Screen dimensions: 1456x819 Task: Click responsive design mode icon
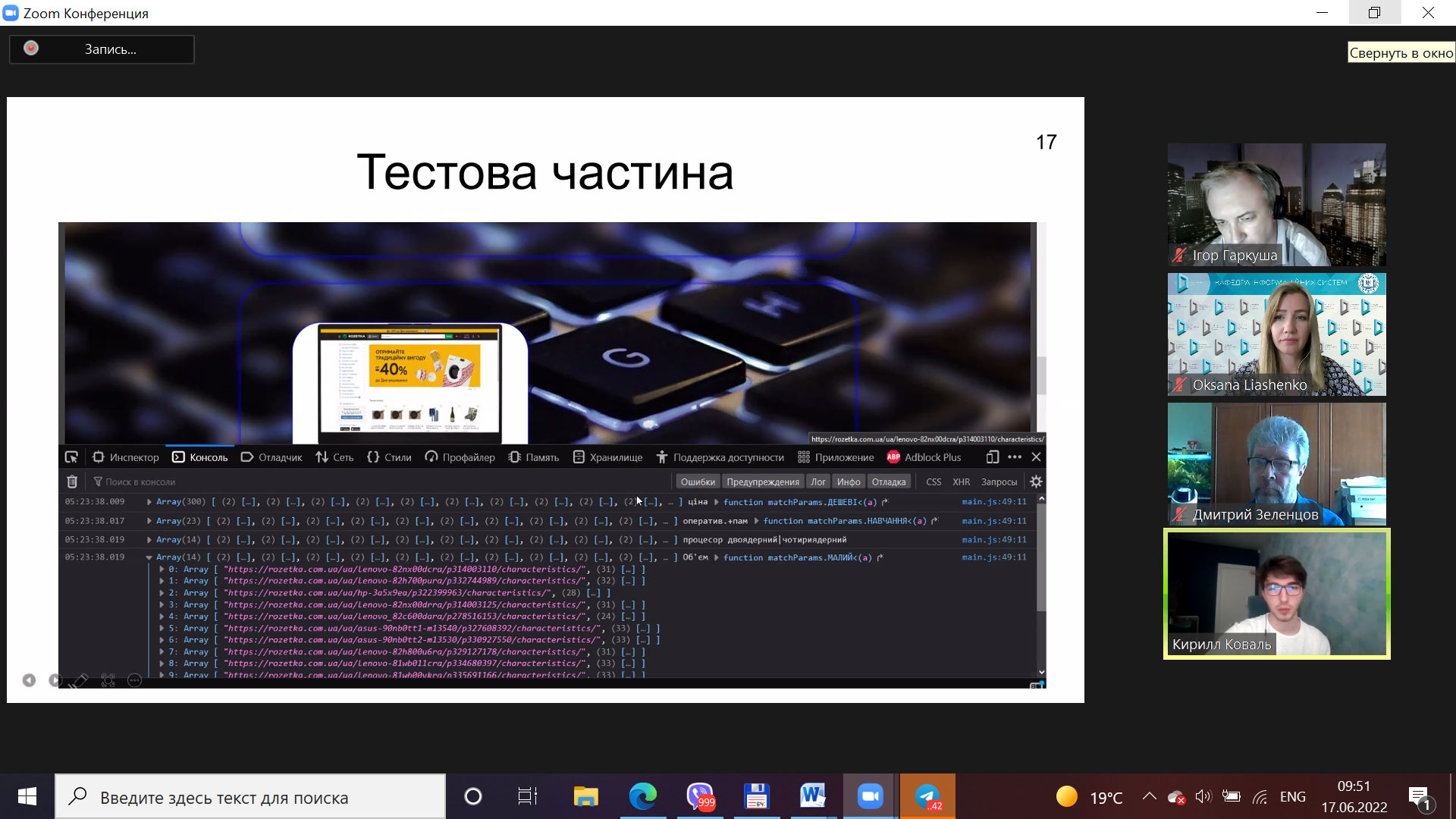992,457
